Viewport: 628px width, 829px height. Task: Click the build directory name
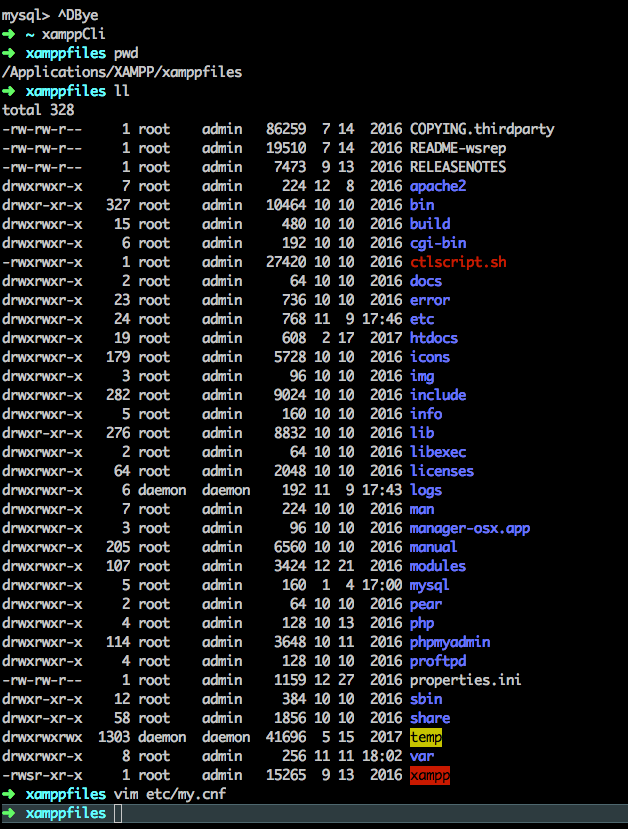point(430,224)
